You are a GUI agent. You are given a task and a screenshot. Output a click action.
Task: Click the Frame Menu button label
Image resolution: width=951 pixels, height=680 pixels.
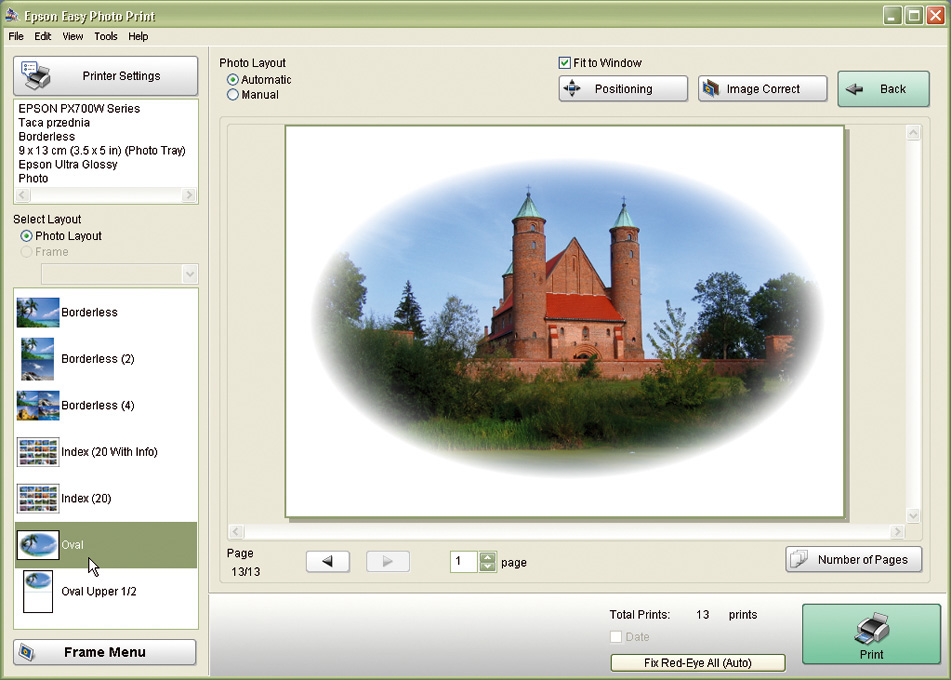[x=105, y=652]
